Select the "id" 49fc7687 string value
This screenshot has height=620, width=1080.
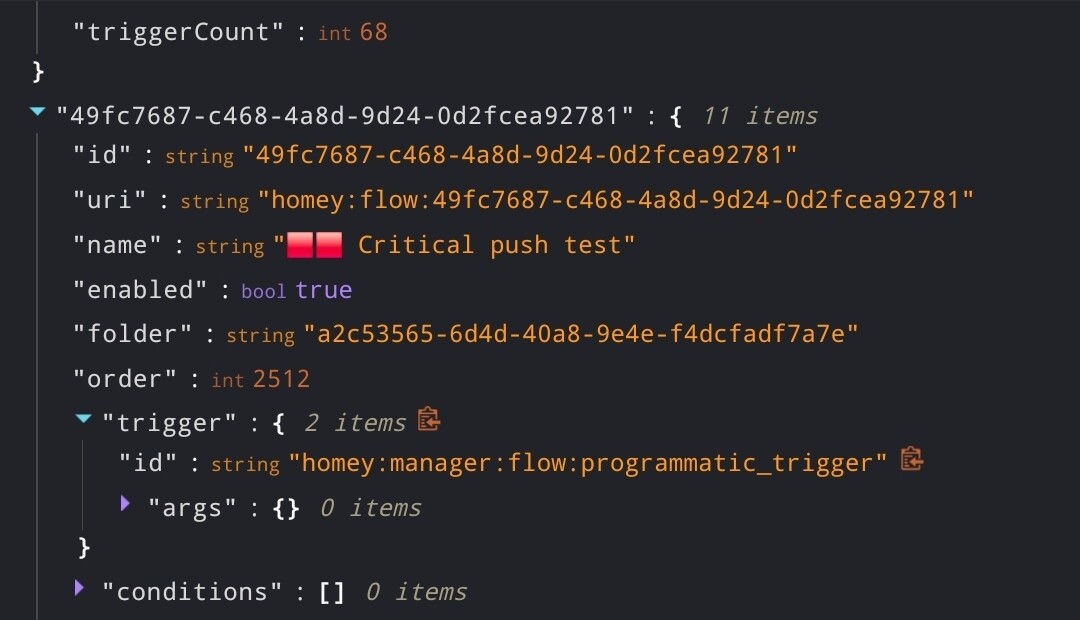pyautogui.click(x=519, y=155)
